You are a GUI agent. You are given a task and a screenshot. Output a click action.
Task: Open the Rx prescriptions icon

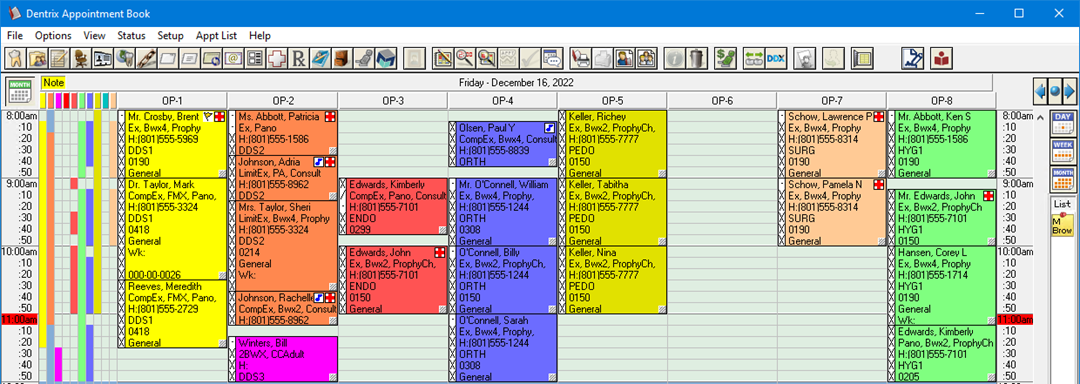click(x=298, y=58)
